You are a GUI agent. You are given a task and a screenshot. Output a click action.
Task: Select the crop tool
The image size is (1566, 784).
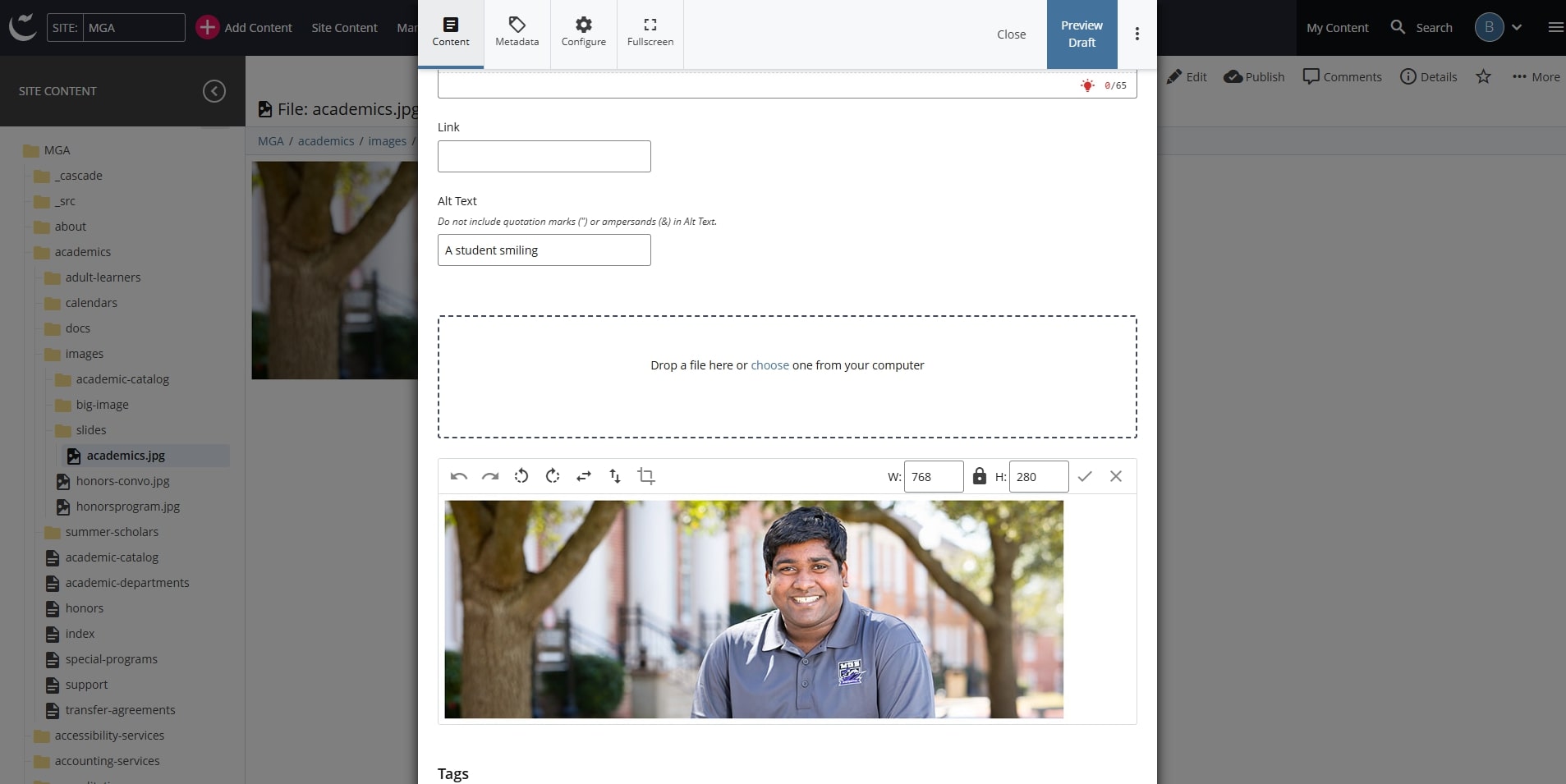click(646, 476)
